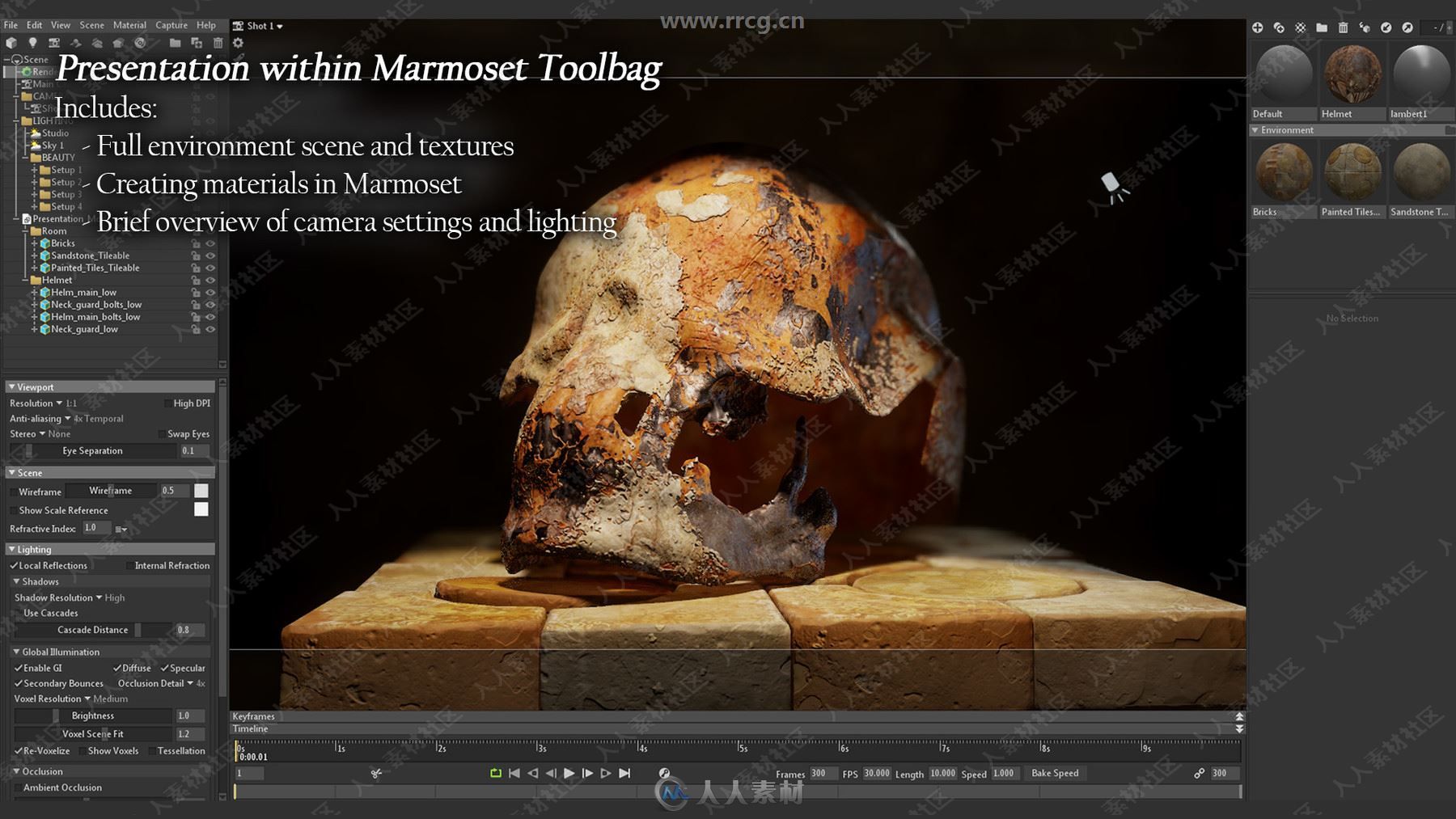
Task: Delete the selected material with trash icon
Action: click(x=1343, y=27)
